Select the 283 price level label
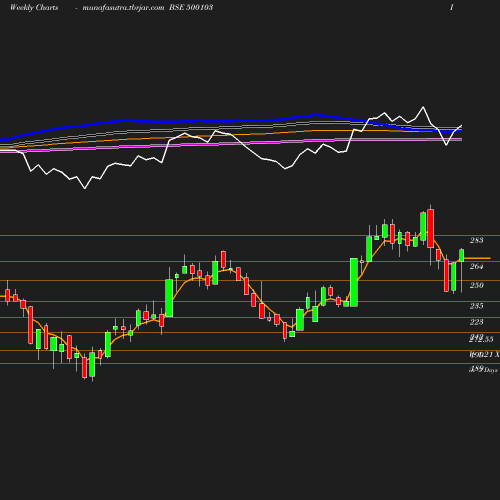 (476, 240)
